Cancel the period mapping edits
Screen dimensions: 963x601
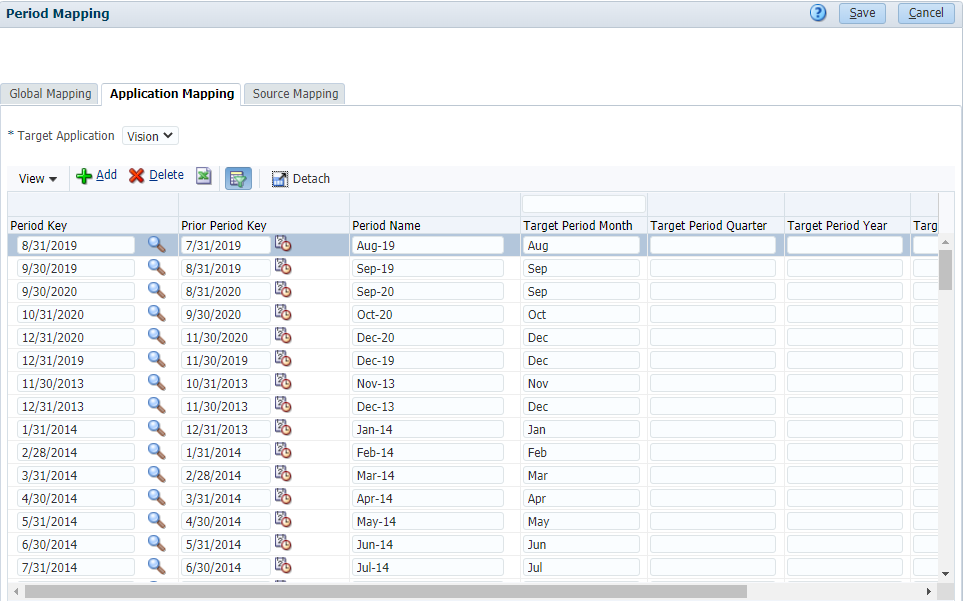925,13
